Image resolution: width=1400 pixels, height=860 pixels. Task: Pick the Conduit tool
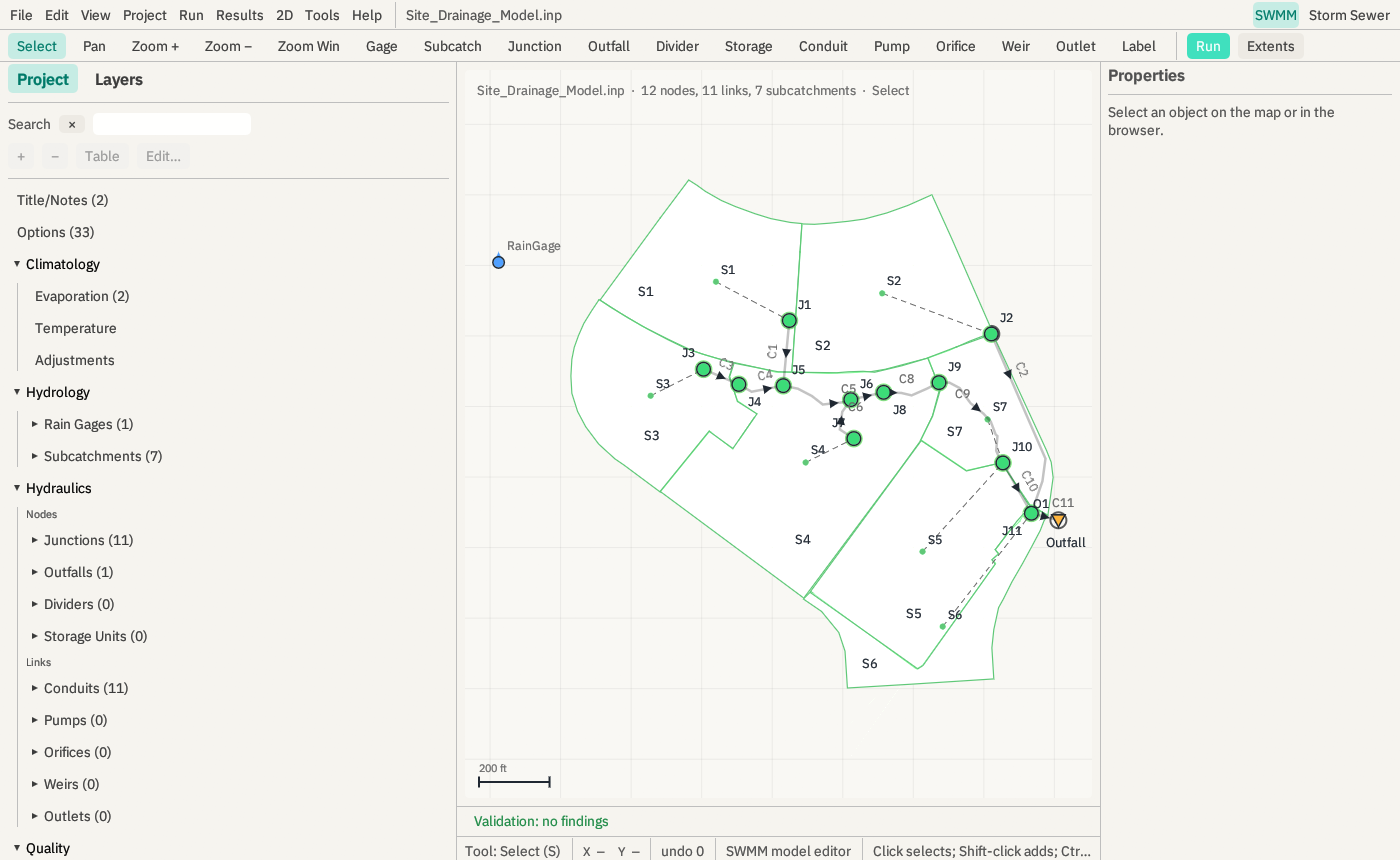tap(823, 46)
